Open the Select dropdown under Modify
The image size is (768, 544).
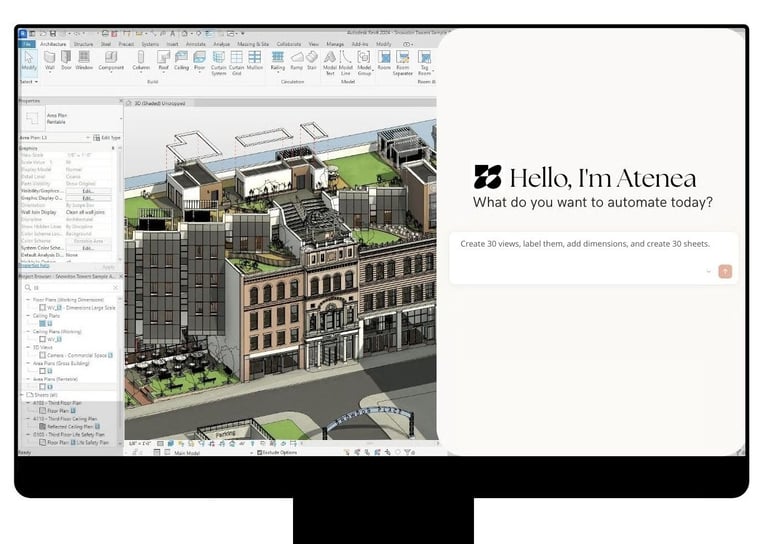(x=29, y=82)
